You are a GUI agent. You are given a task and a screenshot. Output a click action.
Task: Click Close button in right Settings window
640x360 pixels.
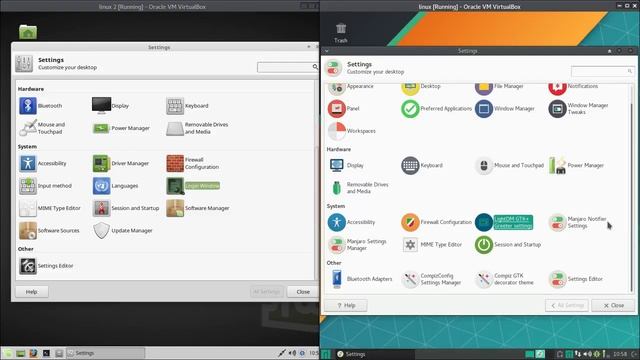[x=613, y=305]
